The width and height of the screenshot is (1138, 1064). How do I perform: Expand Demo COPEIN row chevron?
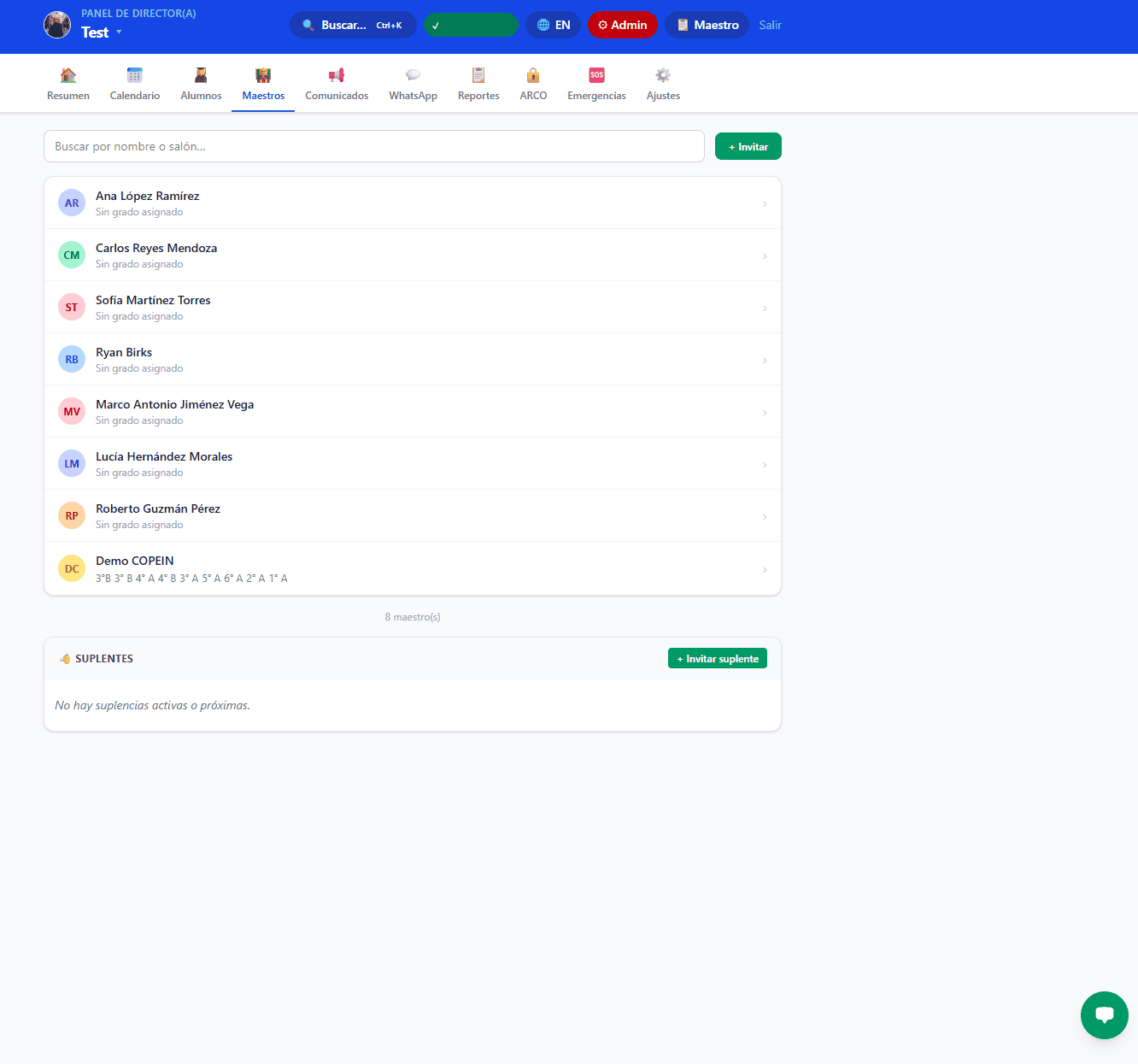coord(765,570)
